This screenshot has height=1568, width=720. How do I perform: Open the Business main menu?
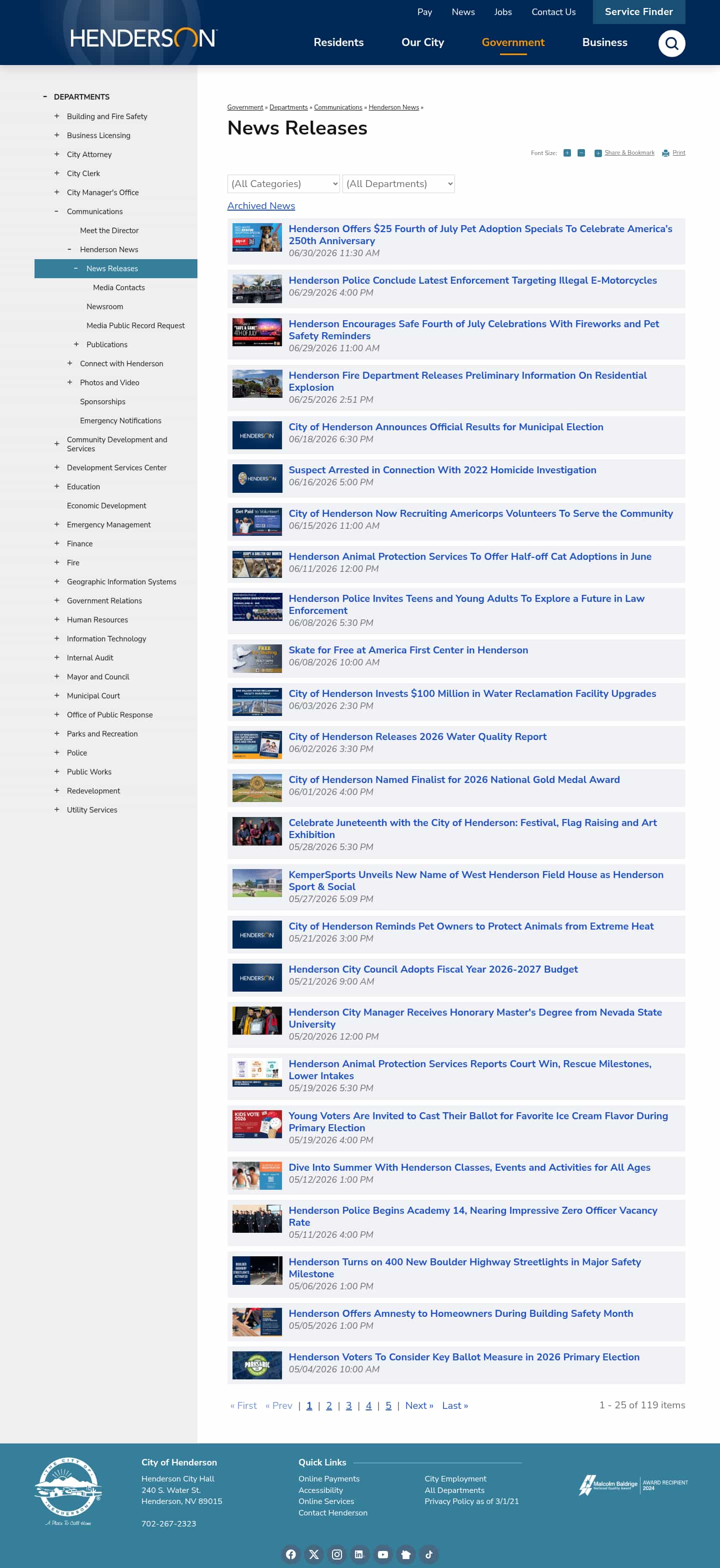pyautogui.click(x=604, y=42)
